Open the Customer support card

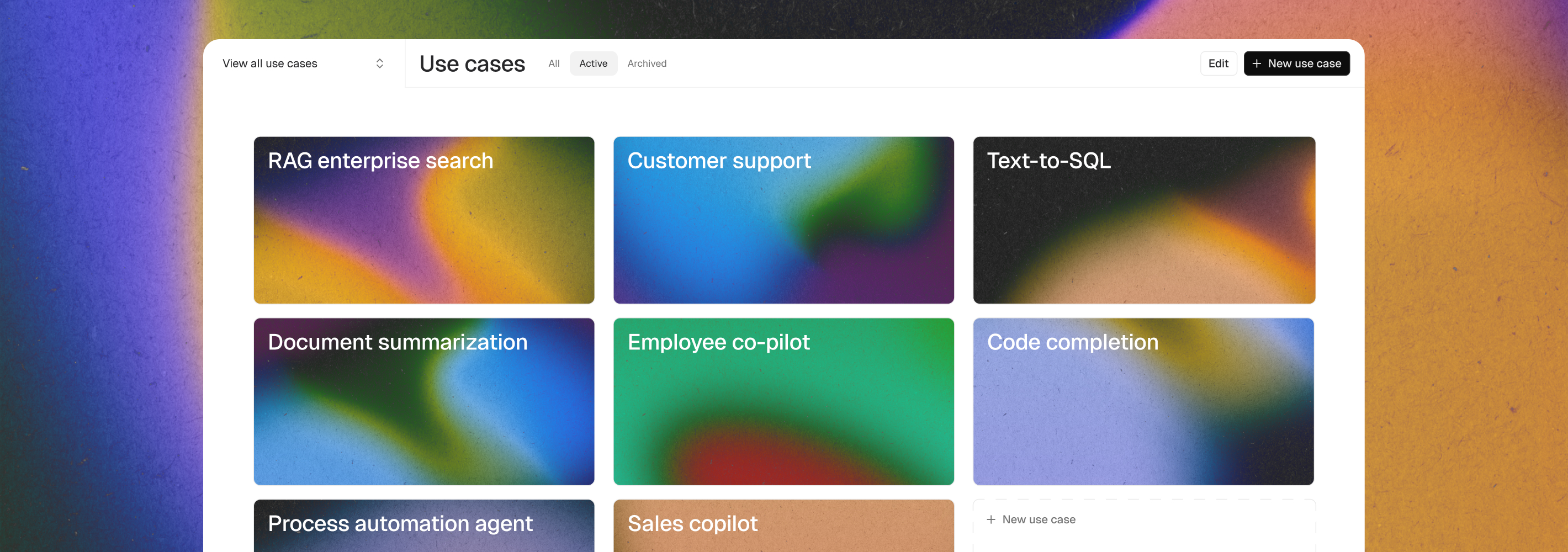[x=783, y=220]
